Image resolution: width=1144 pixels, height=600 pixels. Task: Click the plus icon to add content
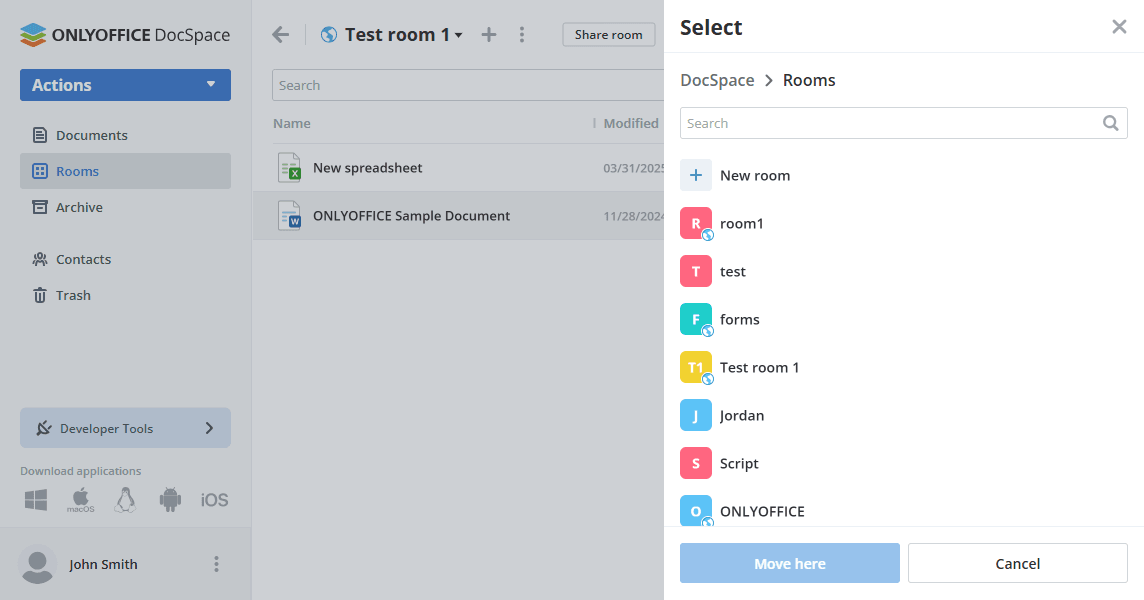[488, 34]
